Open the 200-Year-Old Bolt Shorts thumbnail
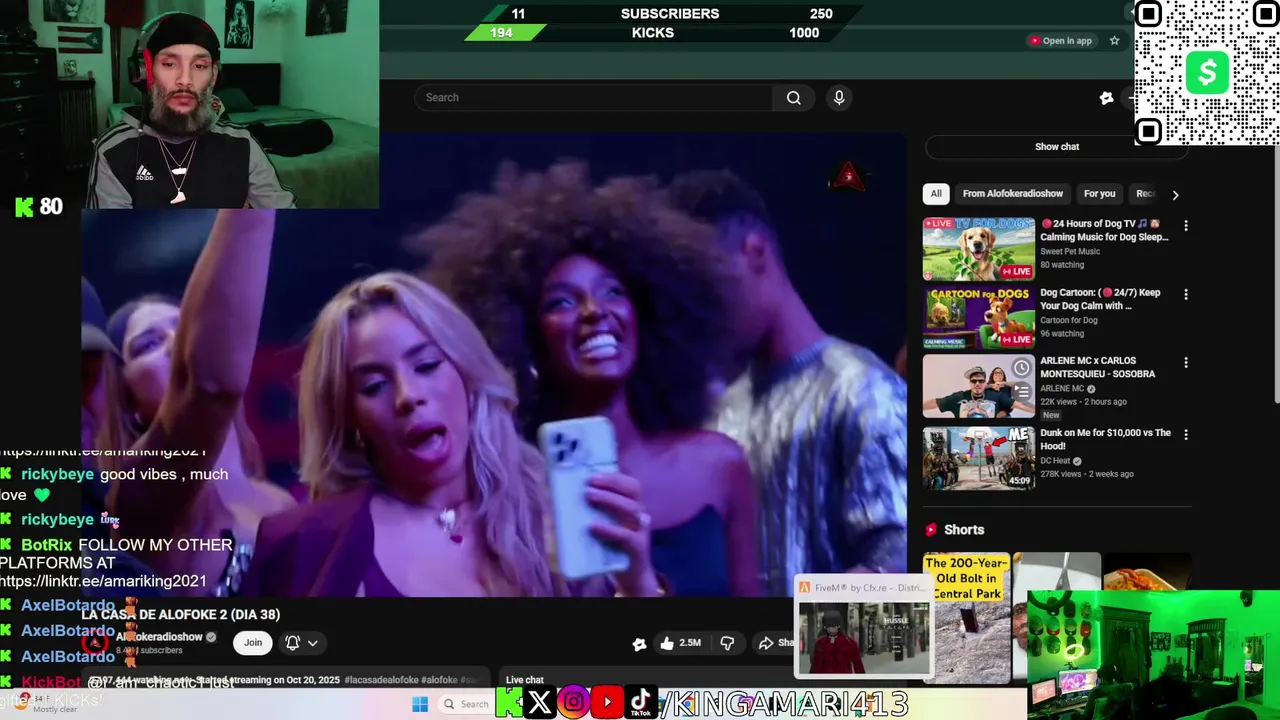Viewport: 1280px width, 720px height. [x=966, y=617]
